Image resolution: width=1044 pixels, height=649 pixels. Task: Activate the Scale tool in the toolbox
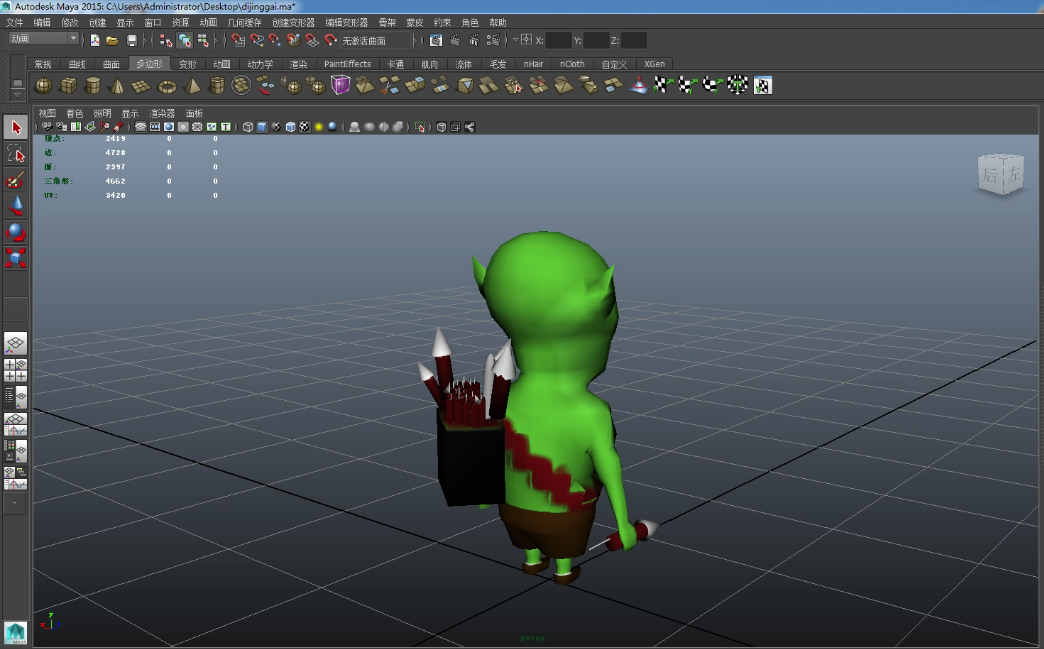[x=16, y=258]
